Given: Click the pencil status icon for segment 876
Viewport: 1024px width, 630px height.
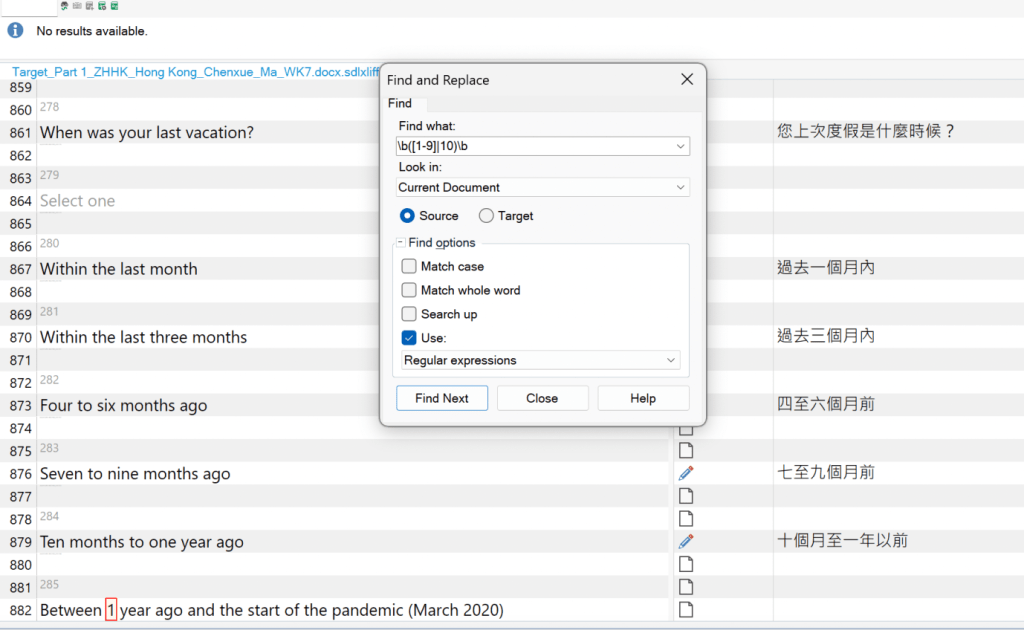Looking at the screenshot, I should click(685, 474).
